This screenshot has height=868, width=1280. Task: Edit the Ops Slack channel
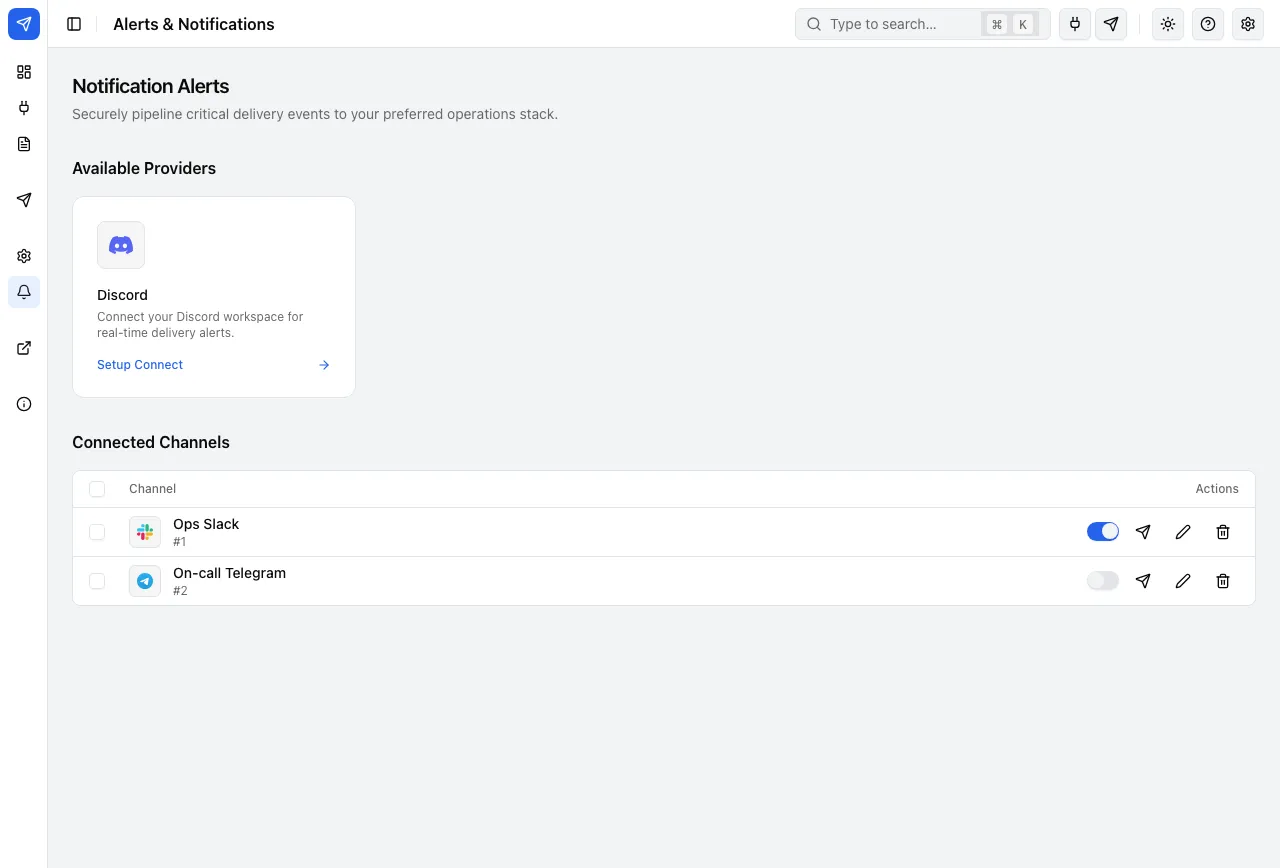pyautogui.click(x=1183, y=532)
